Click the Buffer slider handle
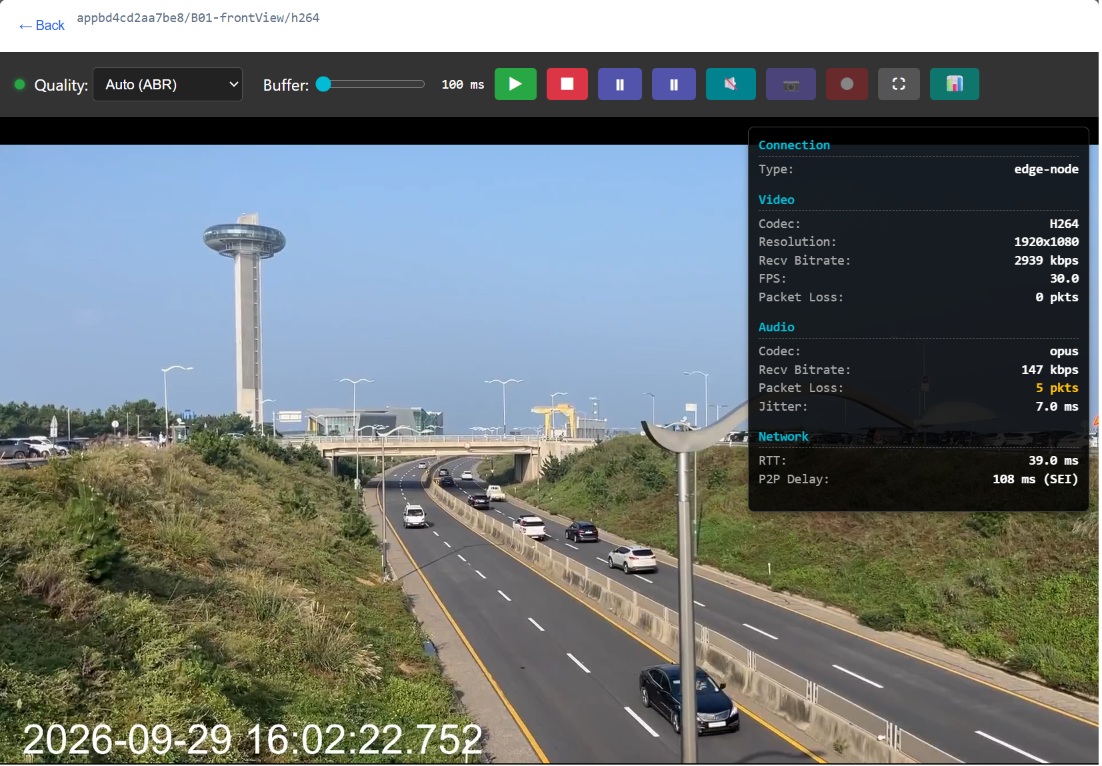1102x766 pixels. pyautogui.click(x=323, y=84)
